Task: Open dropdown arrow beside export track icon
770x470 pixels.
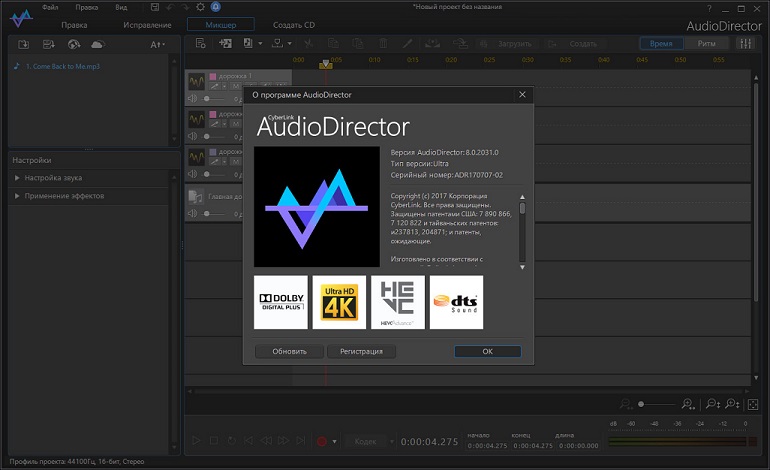Action: [x=290, y=44]
